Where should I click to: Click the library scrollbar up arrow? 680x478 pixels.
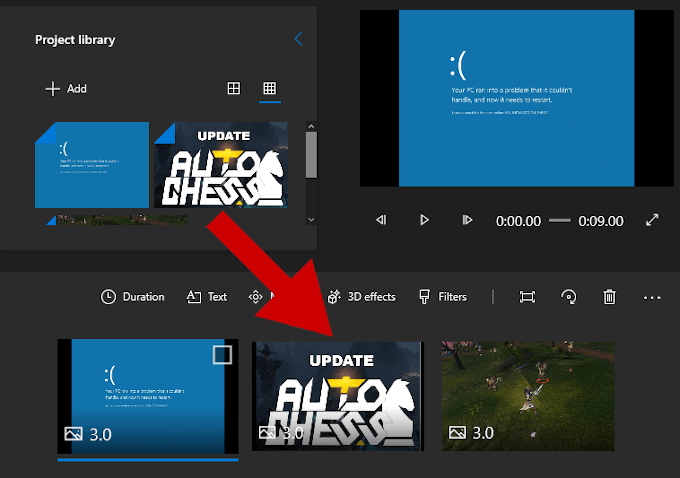pos(311,126)
